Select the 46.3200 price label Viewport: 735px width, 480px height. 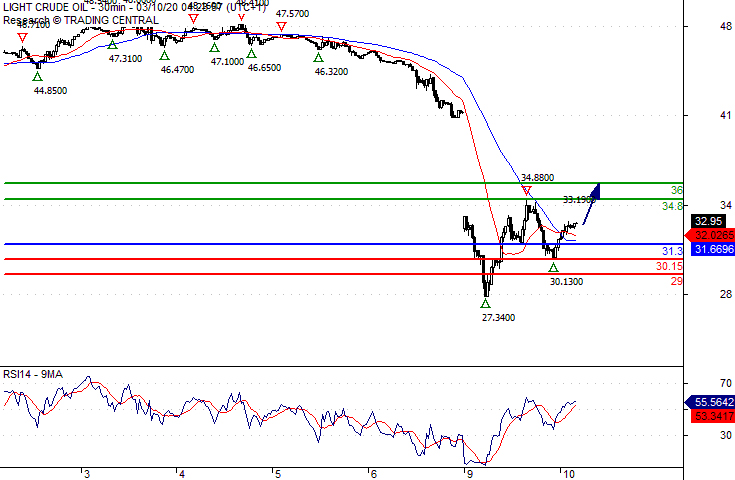coord(331,72)
